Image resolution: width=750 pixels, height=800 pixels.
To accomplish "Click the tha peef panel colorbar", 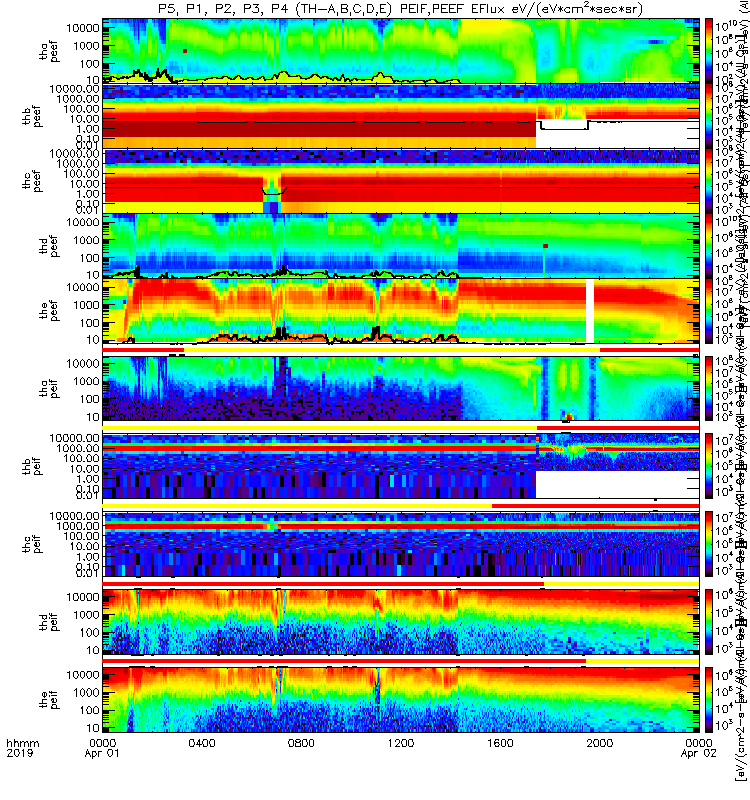I will pos(709,51).
